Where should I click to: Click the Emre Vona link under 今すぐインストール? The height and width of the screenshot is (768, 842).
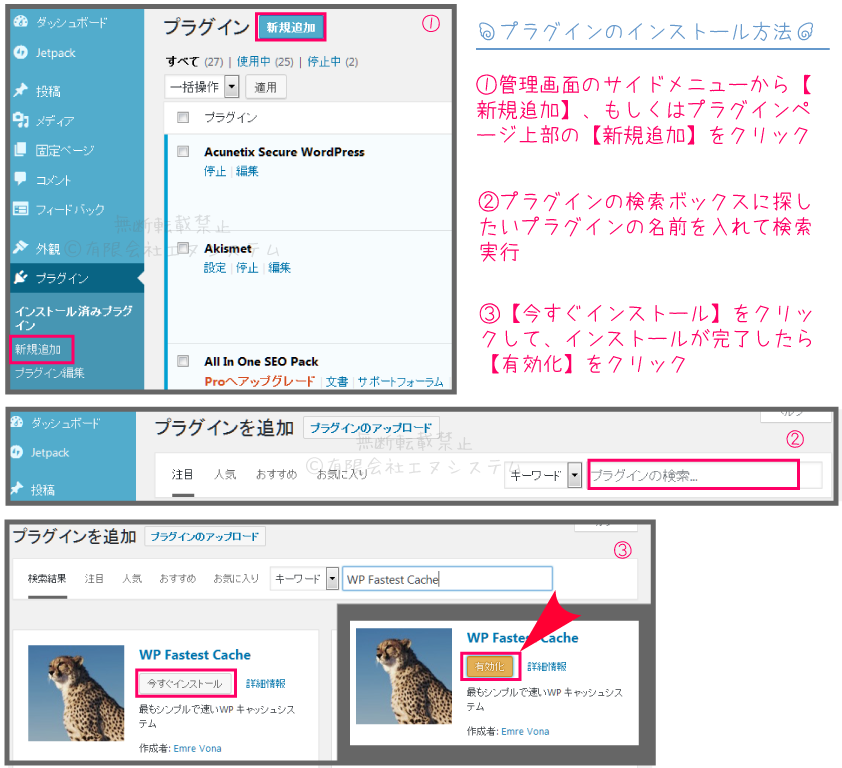(x=197, y=748)
